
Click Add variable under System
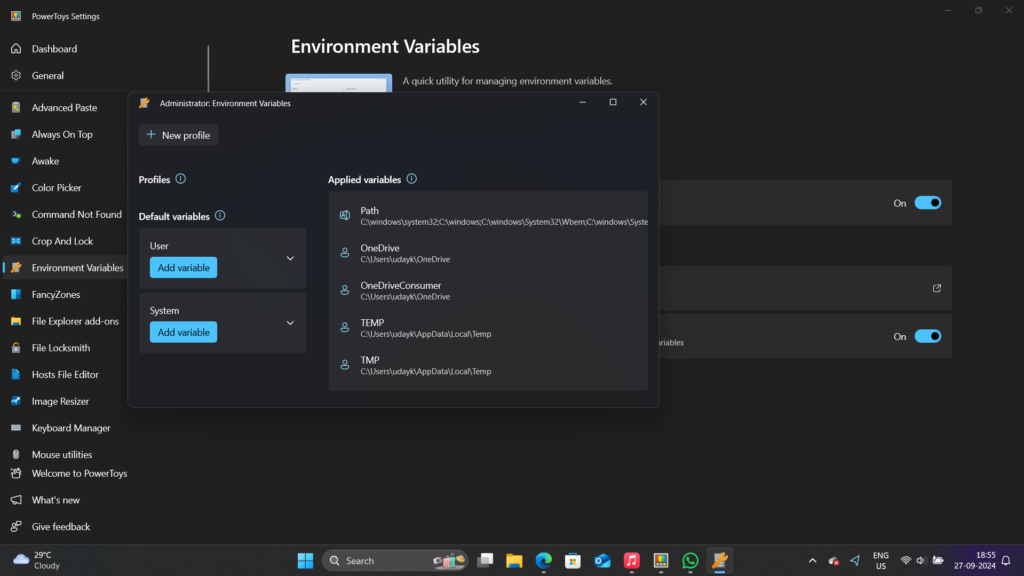[184, 332]
